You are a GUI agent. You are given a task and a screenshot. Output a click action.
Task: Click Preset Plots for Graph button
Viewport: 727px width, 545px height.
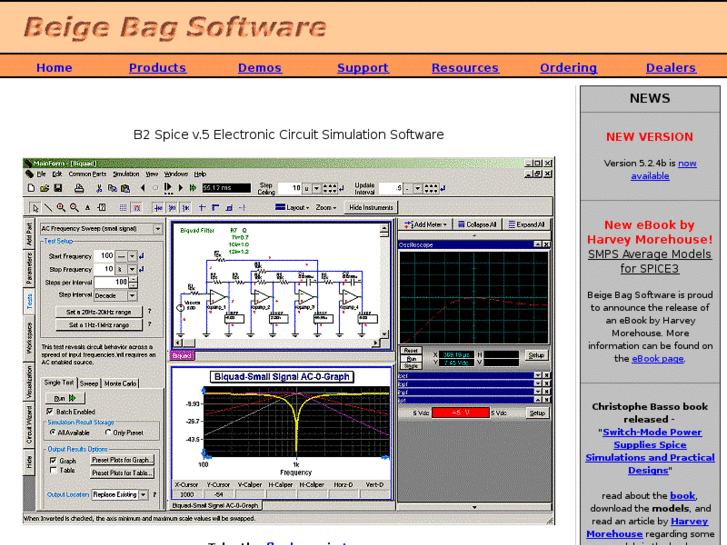click(x=121, y=460)
